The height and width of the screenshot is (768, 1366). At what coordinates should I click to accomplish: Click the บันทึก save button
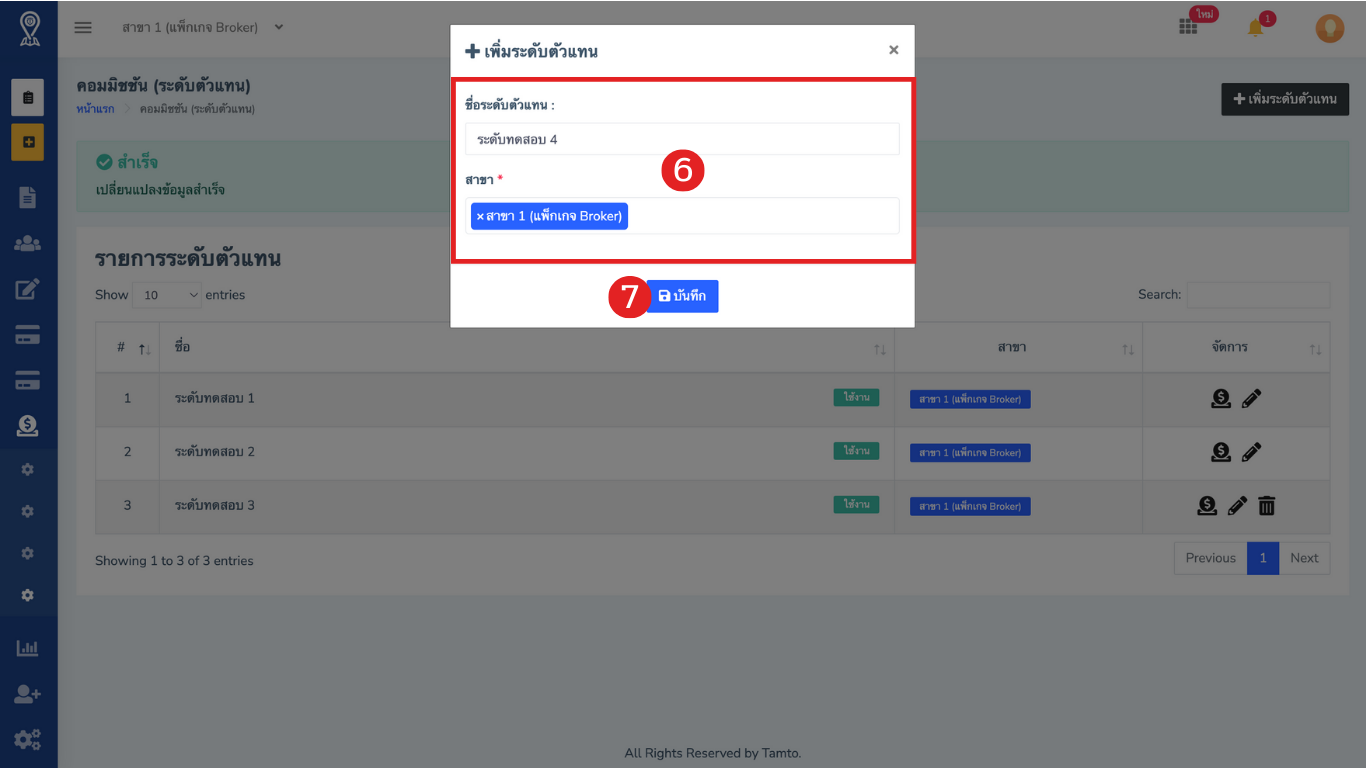(x=682, y=296)
